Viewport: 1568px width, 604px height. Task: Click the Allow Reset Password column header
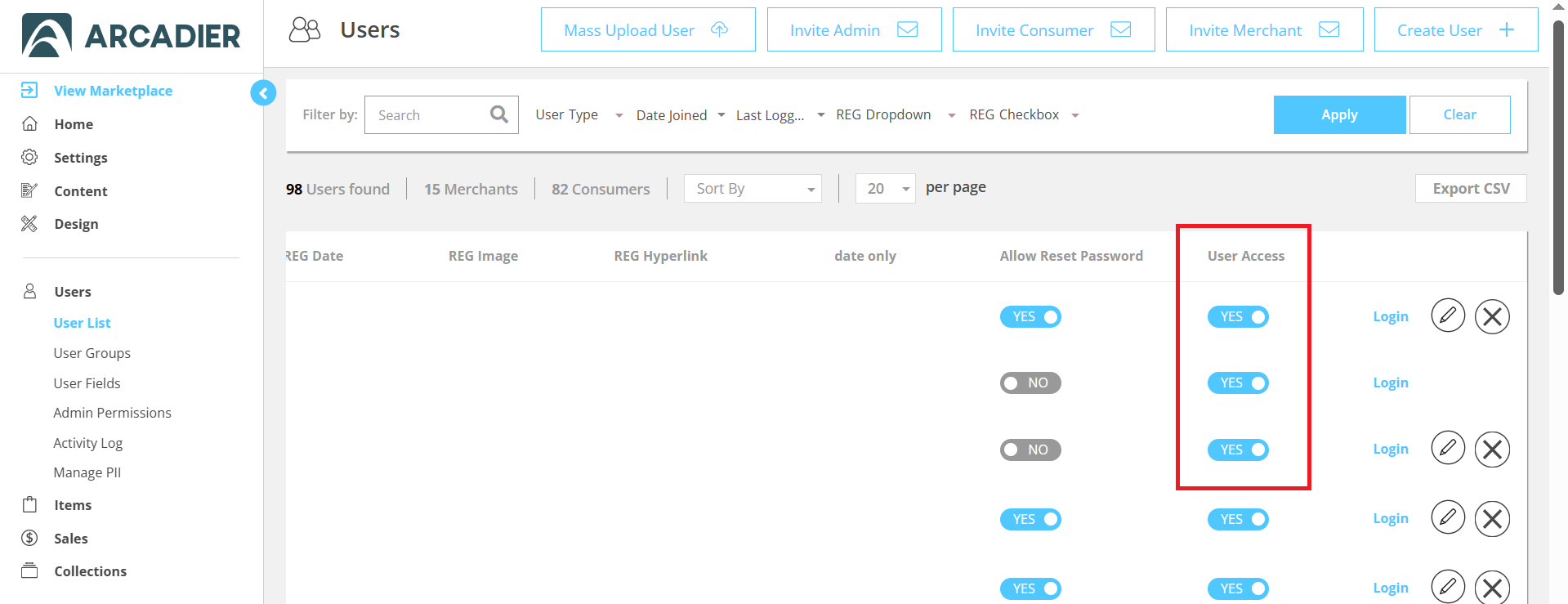[x=1071, y=256]
